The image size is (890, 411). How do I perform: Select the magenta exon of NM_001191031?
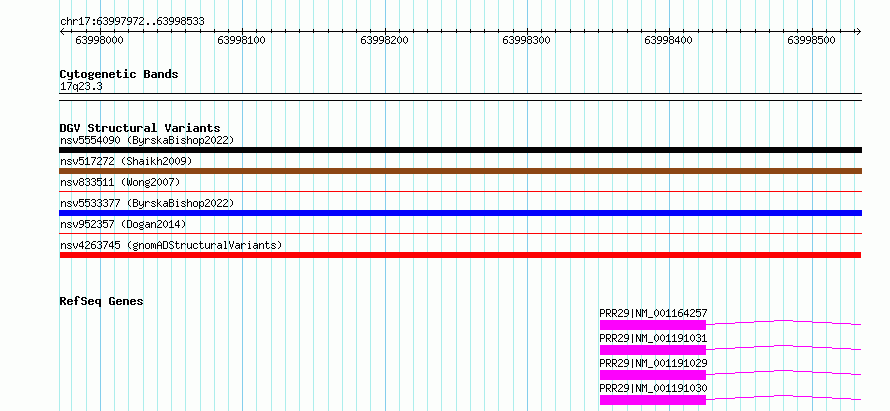[653, 350]
